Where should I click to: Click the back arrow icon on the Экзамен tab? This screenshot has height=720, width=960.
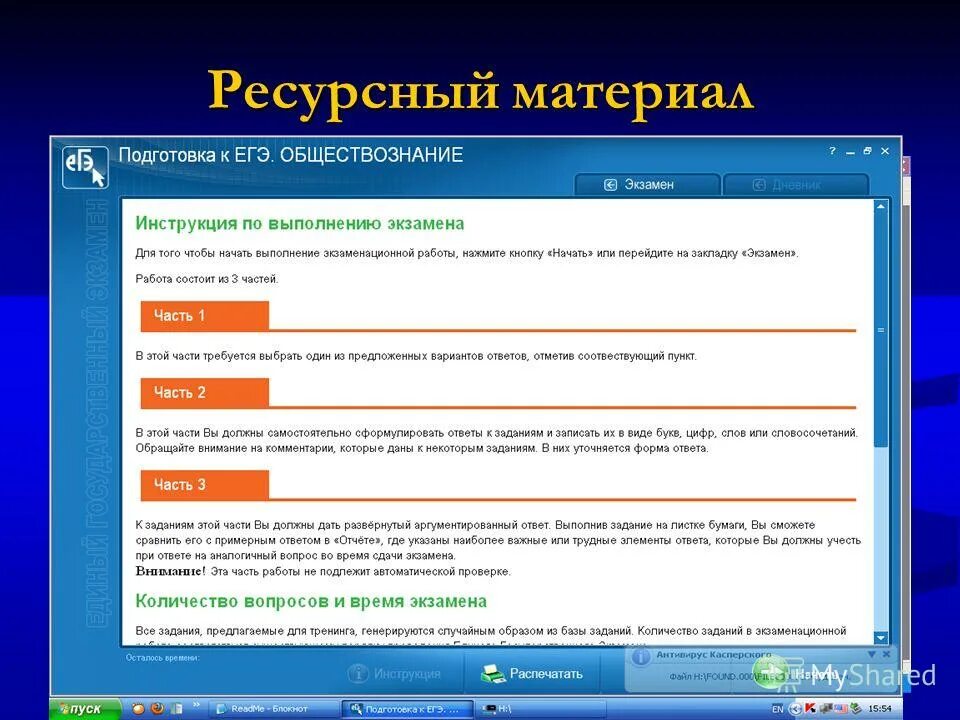click(610, 184)
